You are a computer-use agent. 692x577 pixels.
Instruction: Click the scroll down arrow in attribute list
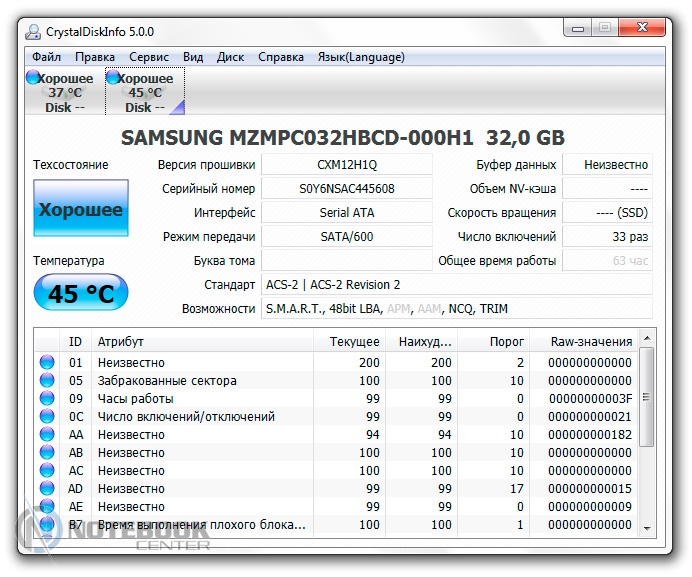(646, 528)
